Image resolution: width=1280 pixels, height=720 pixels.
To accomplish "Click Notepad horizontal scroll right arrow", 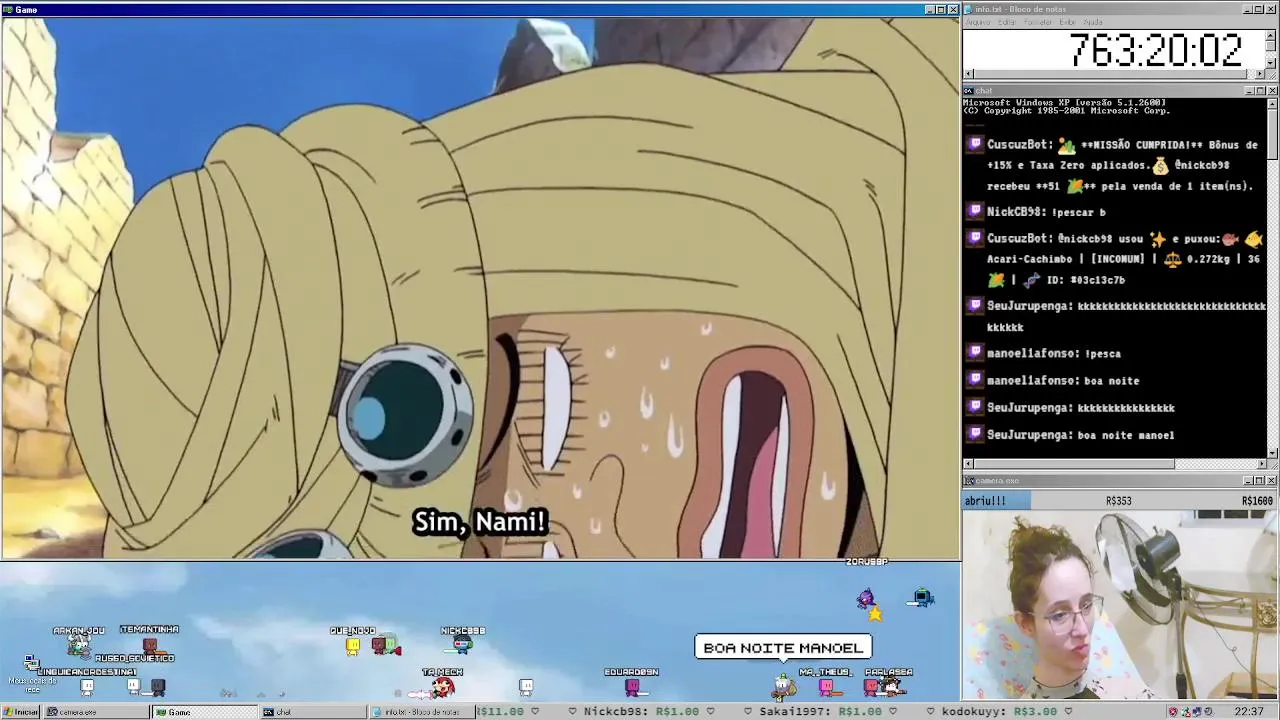I will point(1260,74).
